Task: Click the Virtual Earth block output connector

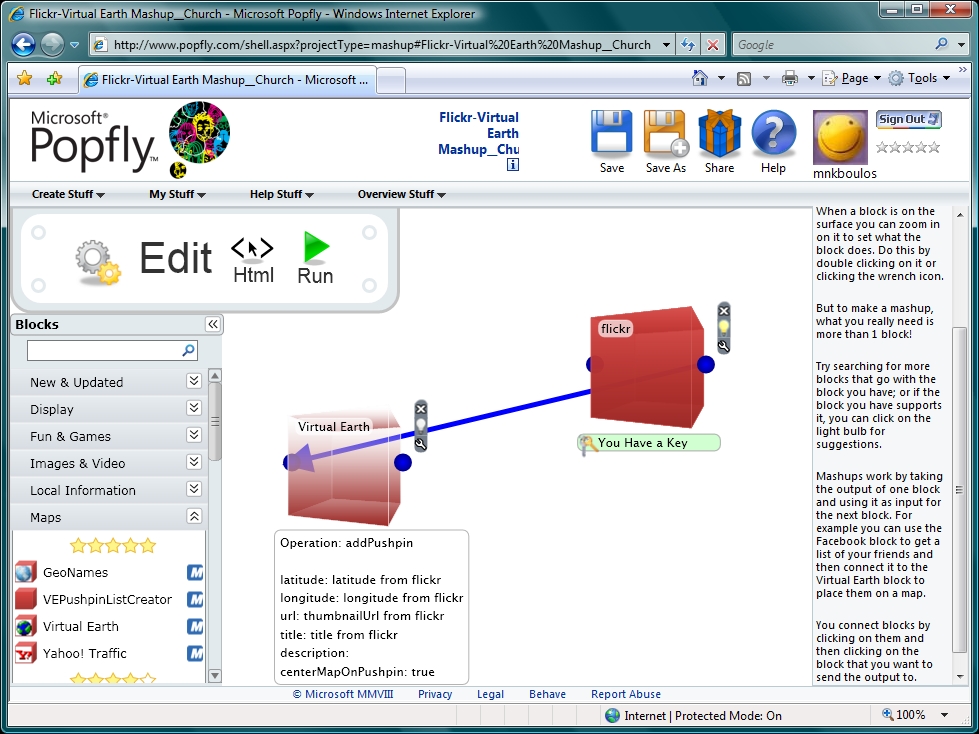Action: click(x=403, y=462)
